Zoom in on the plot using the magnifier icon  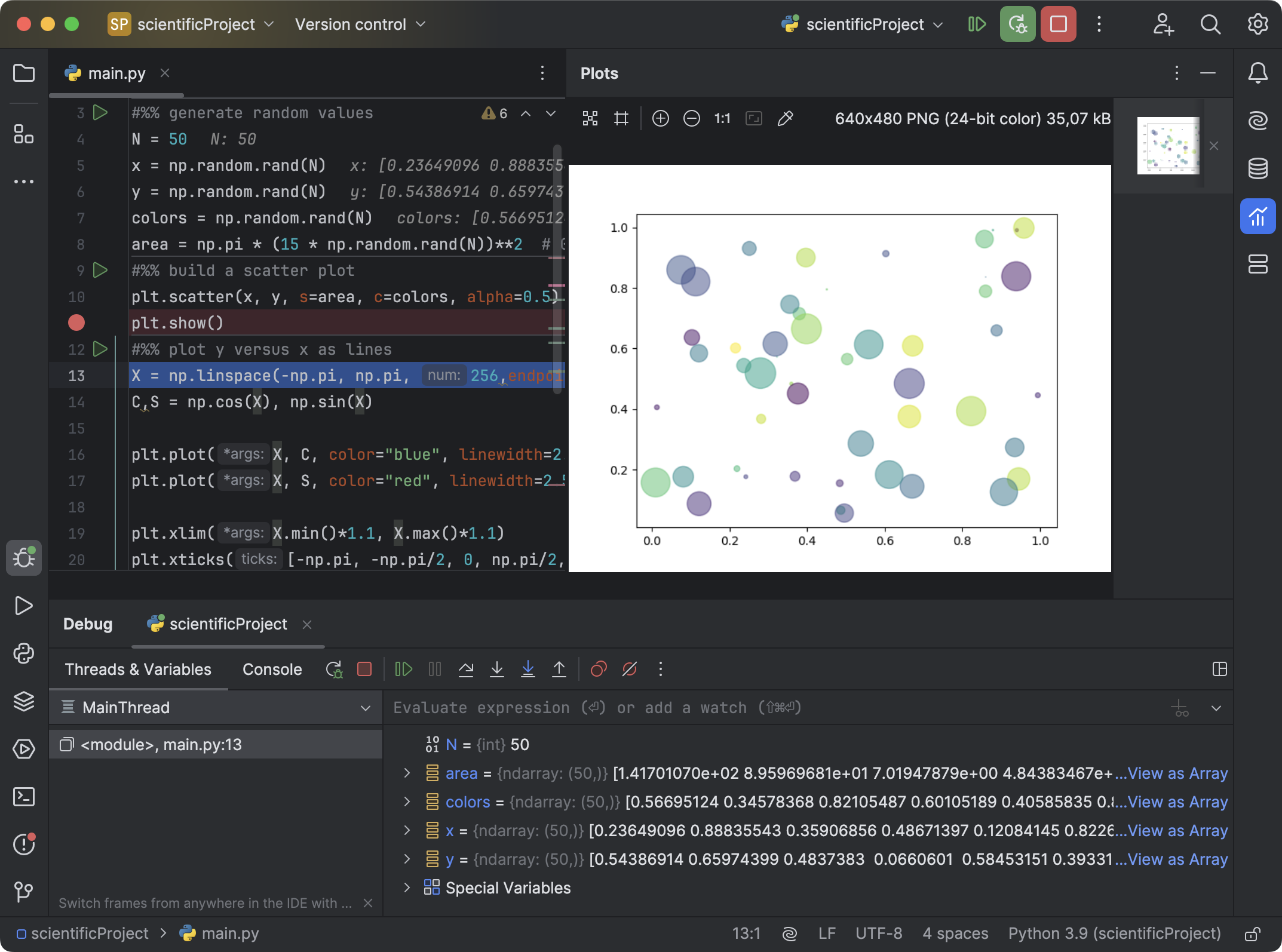point(661,118)
